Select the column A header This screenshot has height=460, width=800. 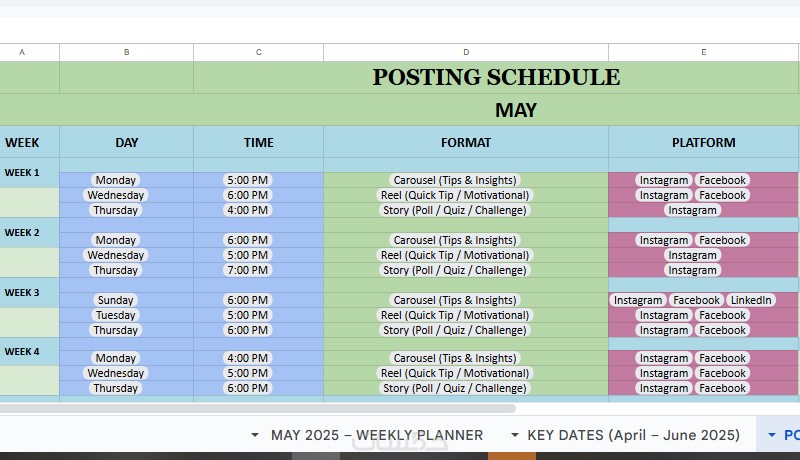(x=22, y=52)
